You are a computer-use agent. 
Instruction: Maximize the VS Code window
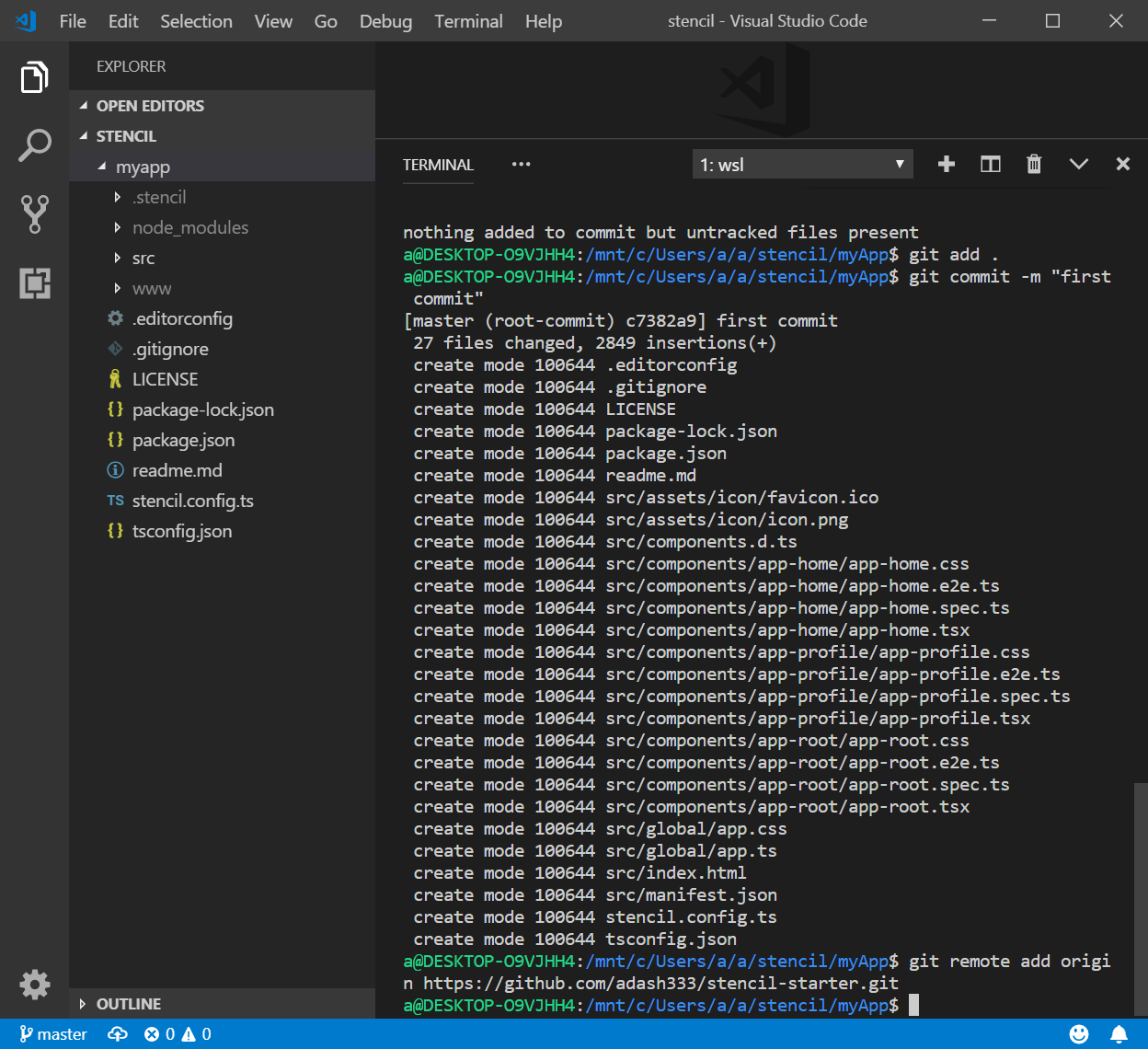pos(1052,20)
